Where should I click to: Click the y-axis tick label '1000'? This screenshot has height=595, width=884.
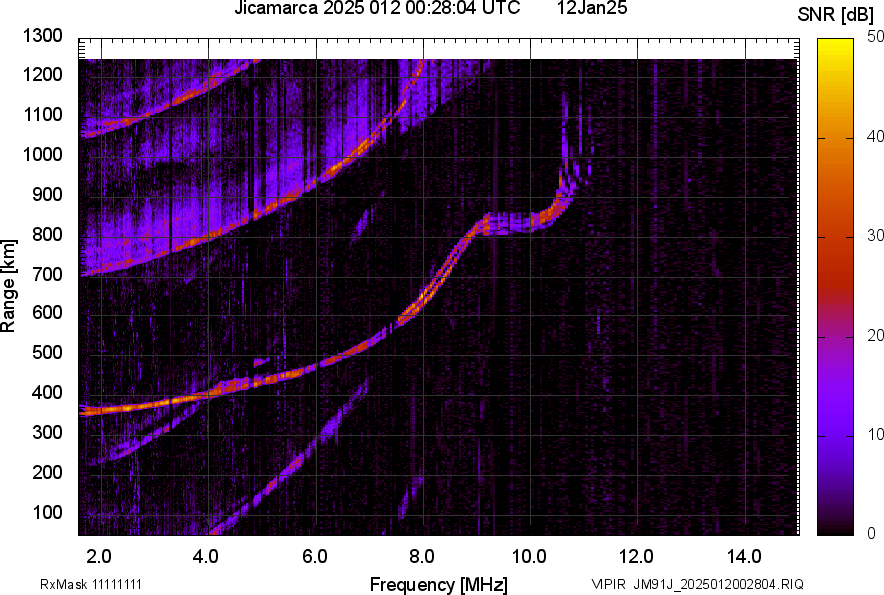pyautogui.click(x=42, y=154)
